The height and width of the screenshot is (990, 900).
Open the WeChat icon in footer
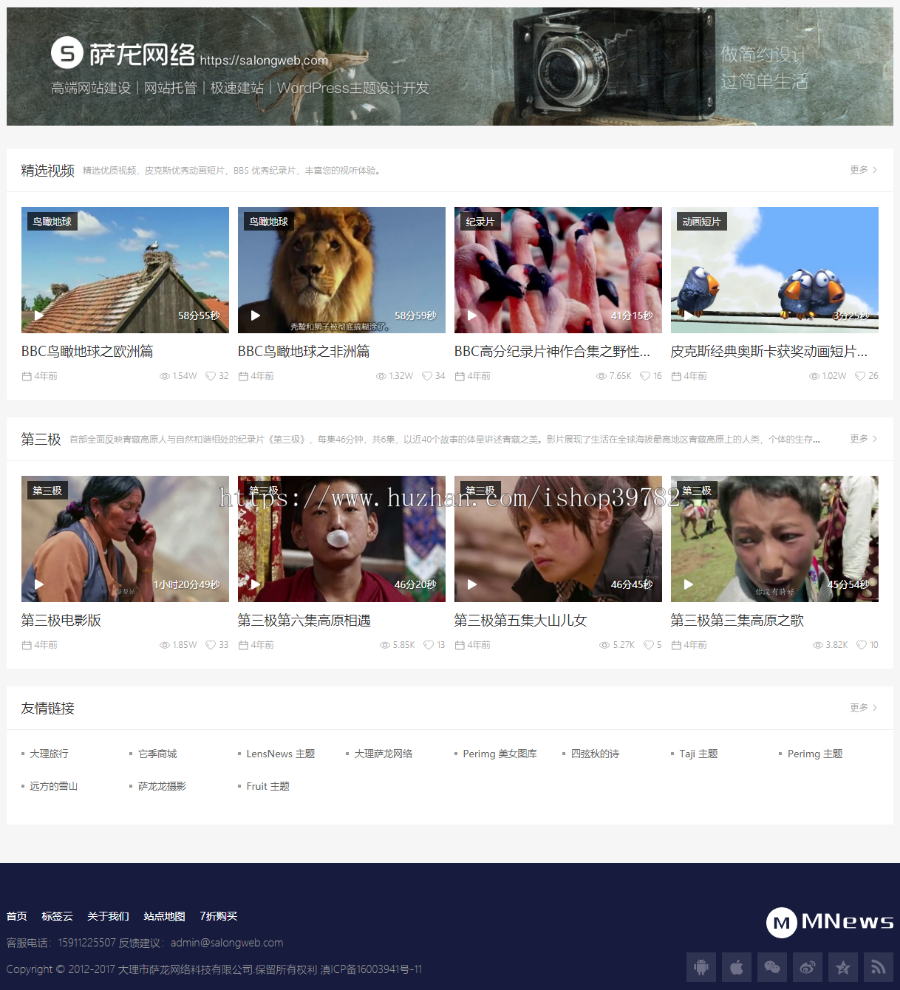click(772, 967)
